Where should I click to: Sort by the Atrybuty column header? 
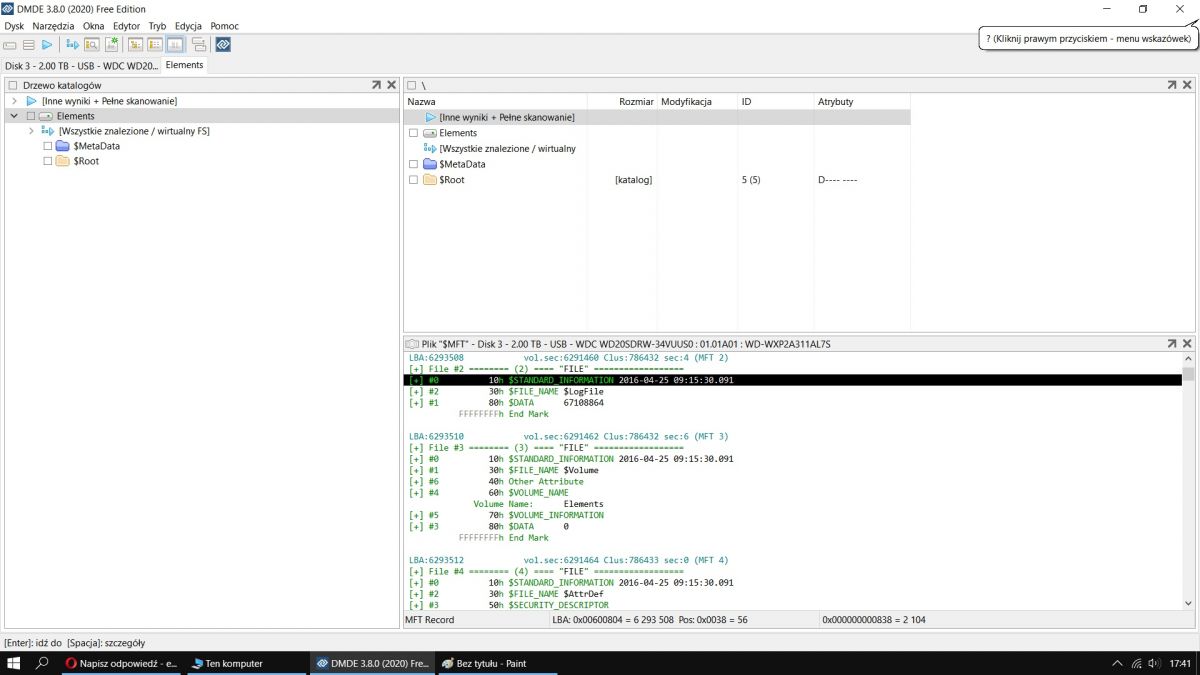(863, 102)
